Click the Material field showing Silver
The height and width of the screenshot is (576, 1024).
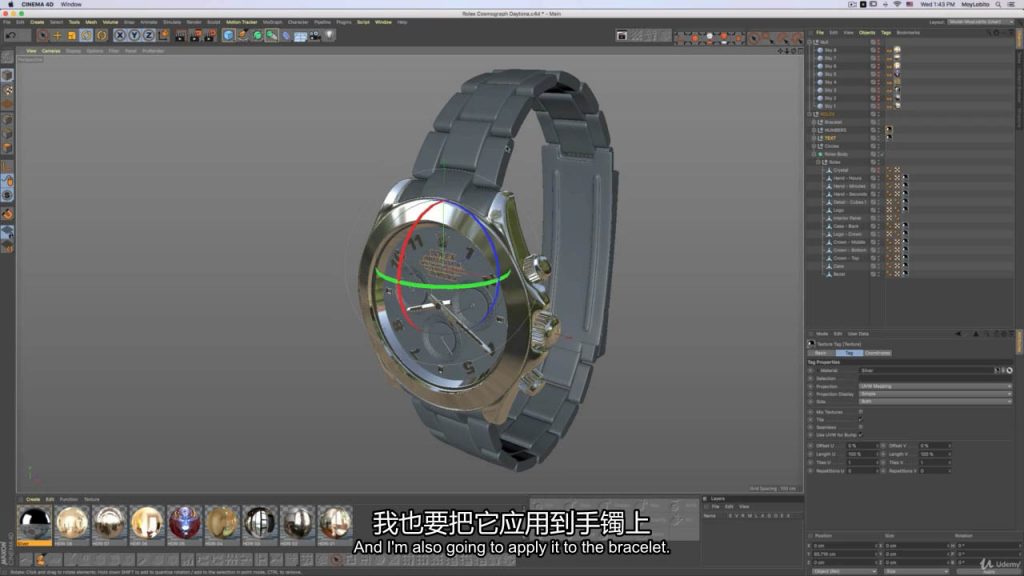pos(926,371)
